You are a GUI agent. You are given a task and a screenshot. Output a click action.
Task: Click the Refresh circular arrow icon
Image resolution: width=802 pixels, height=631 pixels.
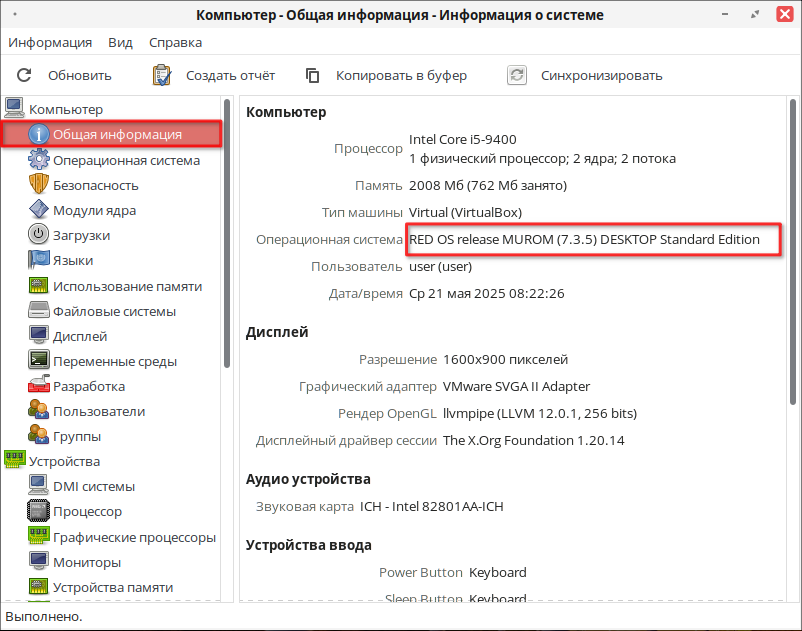24,75
